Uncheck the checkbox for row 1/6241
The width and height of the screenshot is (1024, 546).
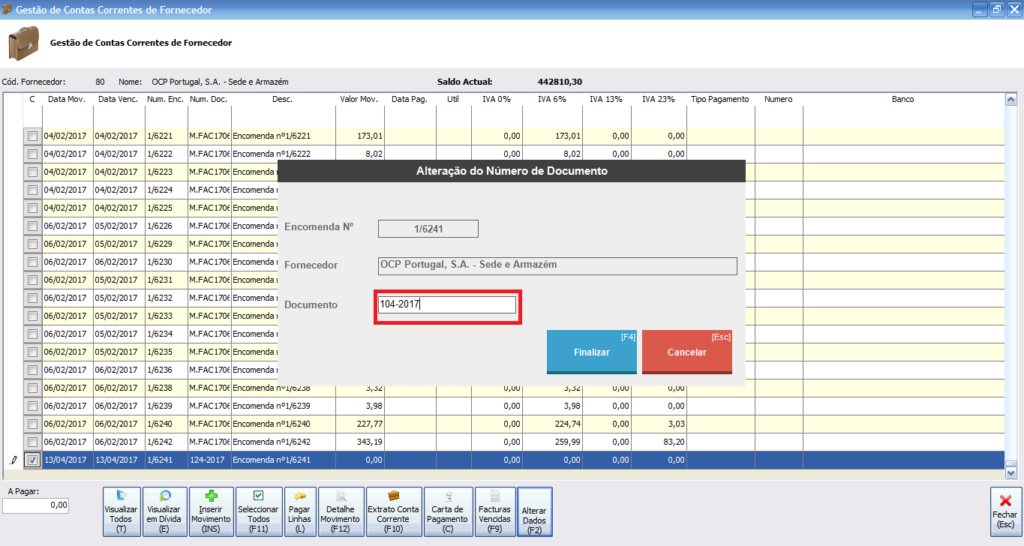pyautogui.click(x=32, y=460)
